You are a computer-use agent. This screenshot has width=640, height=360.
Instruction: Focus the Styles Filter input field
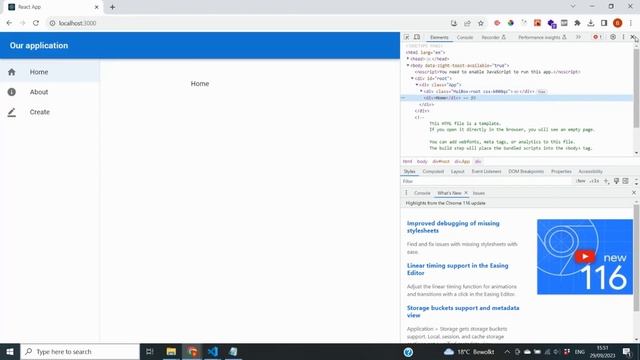488,181
